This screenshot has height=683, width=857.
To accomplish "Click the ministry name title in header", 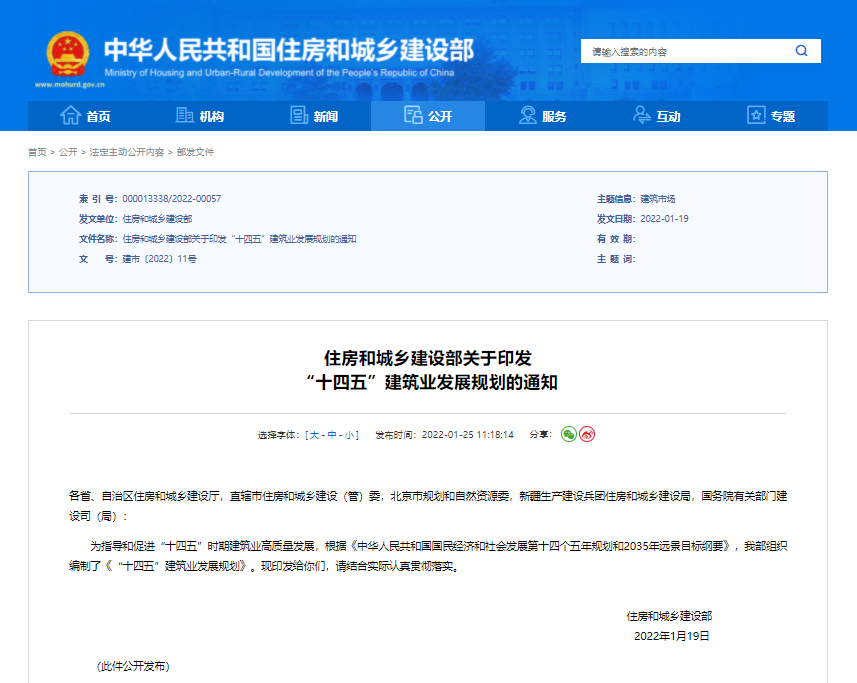I will pyautogui.click(x=288, y=50).
